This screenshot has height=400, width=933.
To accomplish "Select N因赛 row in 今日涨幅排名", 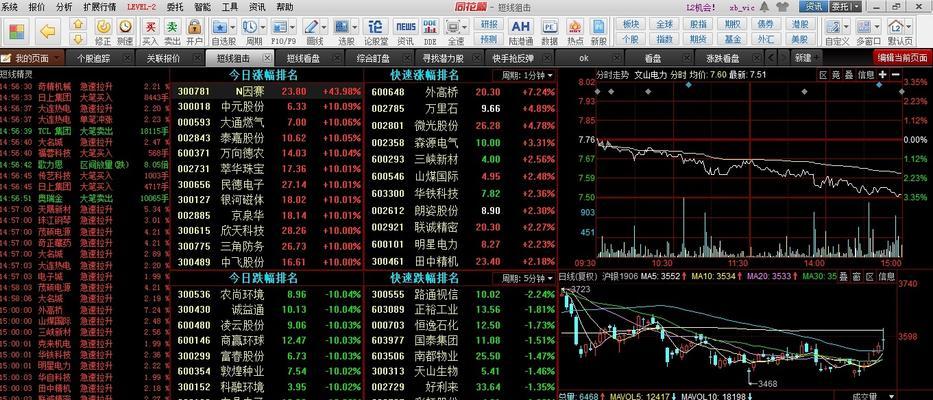I will click(x=268, y=92).
